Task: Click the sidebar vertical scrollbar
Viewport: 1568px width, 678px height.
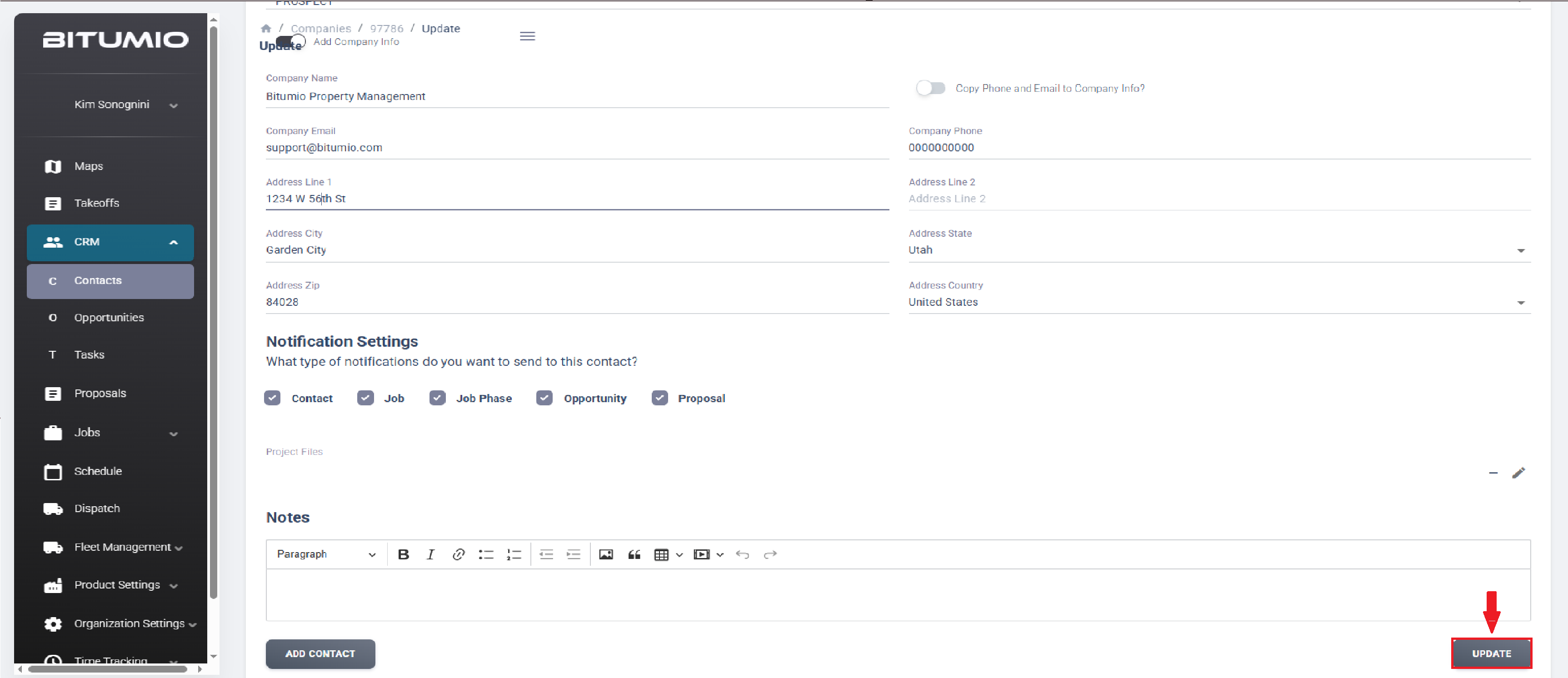Action: (x=213, y=312)
